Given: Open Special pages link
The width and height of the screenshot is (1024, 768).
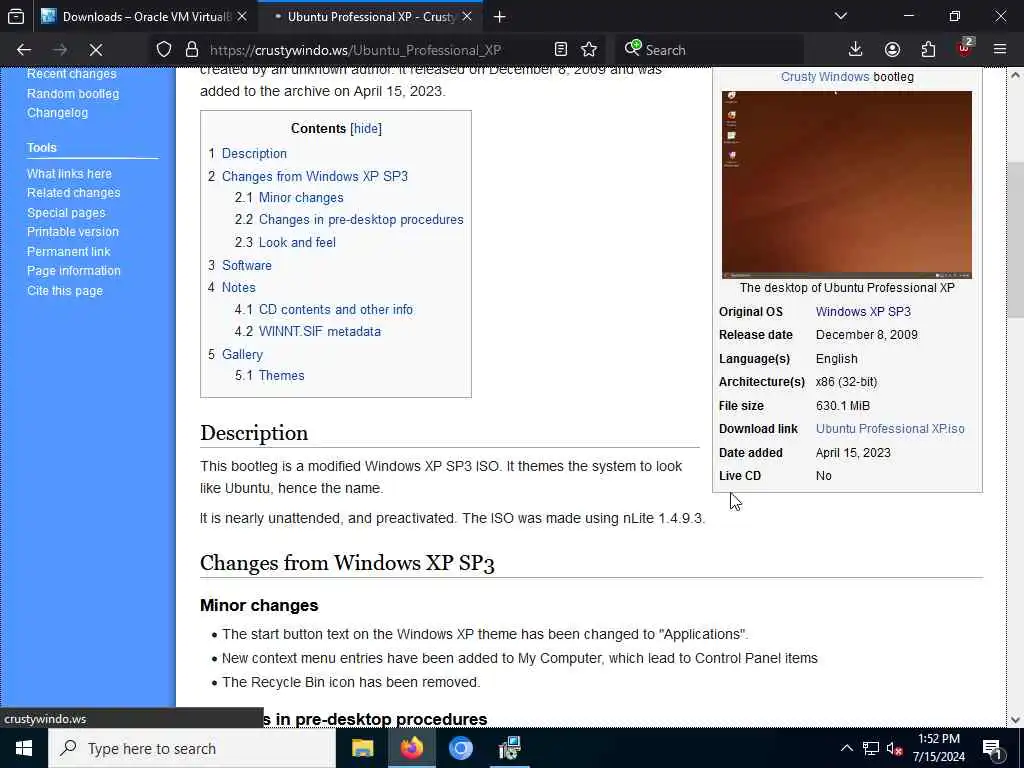Looking at the screenshot, I should pyautogui.click(x=66, y=213).
